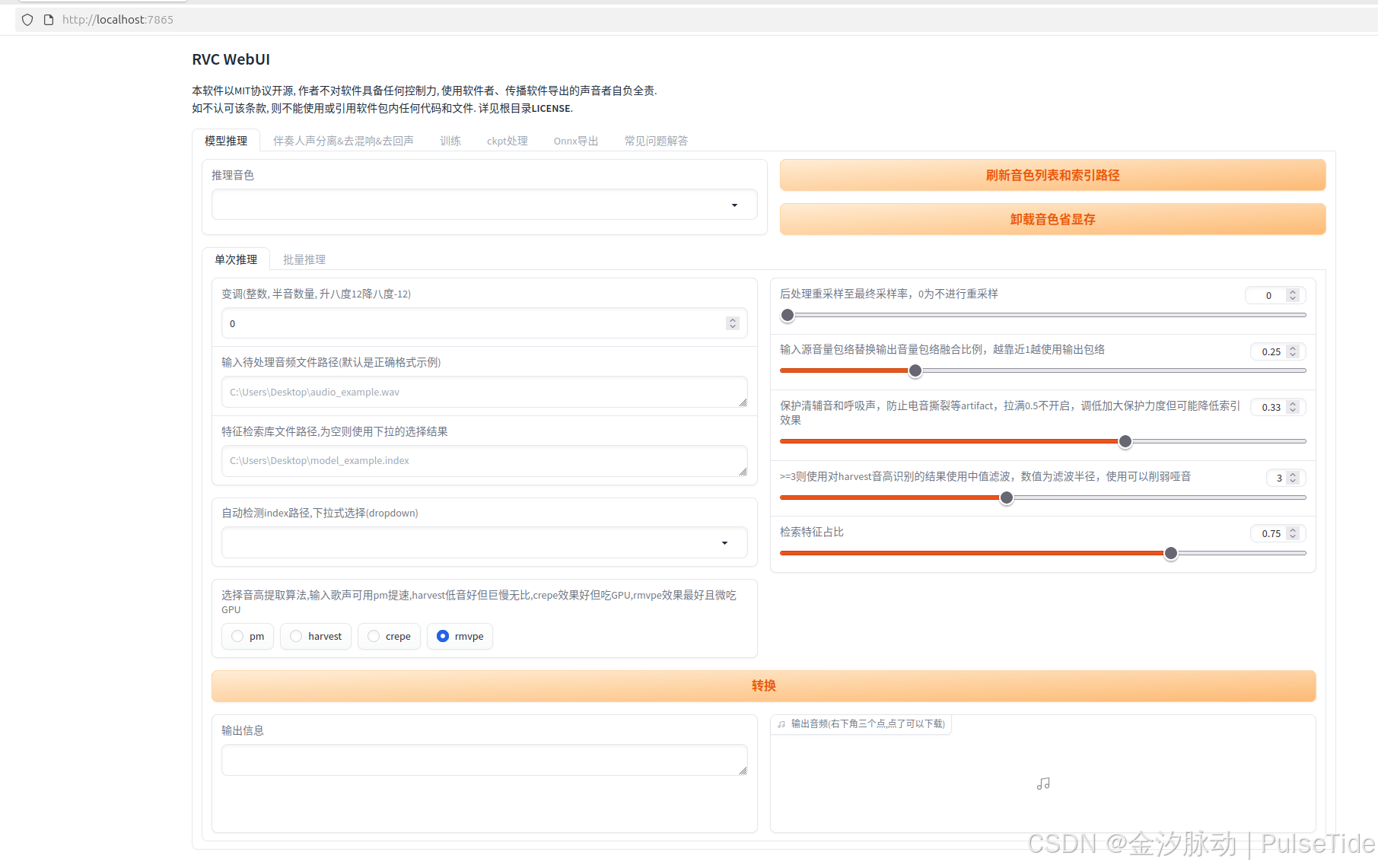Click the shield icon in address bar
1378x868 pixels.
coord(27,20)
